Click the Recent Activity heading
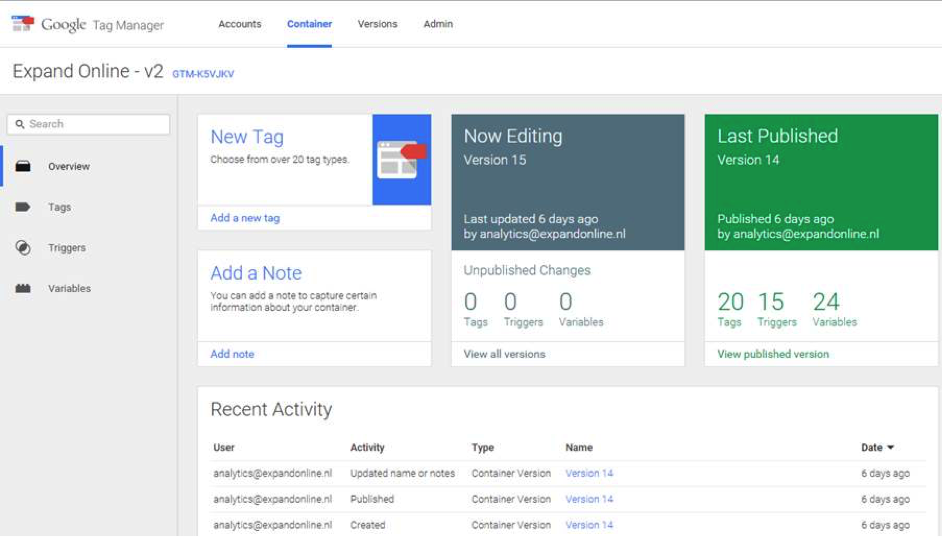Viewport: 943px width, 537px height. point(271,410)
